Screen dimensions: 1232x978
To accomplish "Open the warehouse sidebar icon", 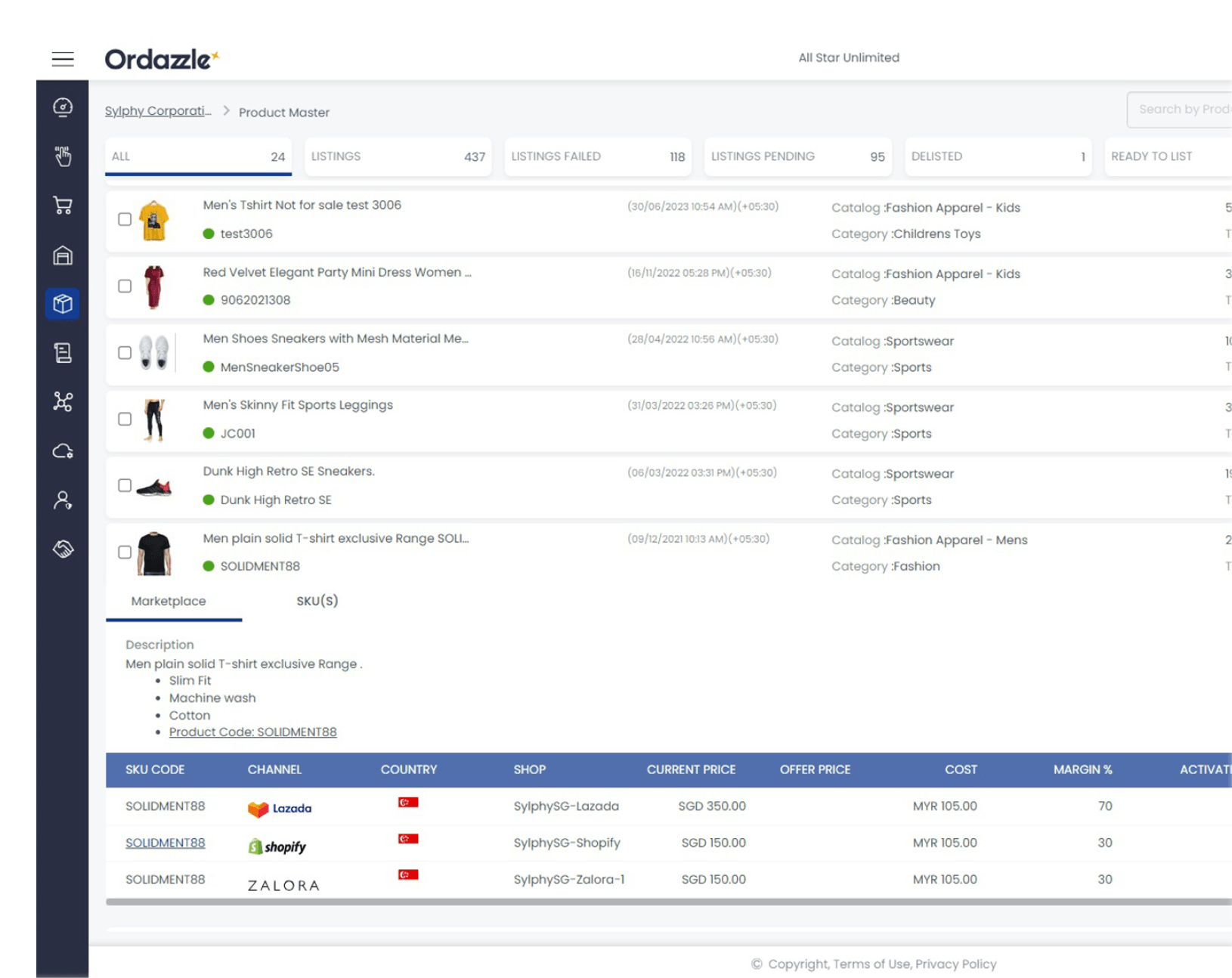I will (63, 255).
